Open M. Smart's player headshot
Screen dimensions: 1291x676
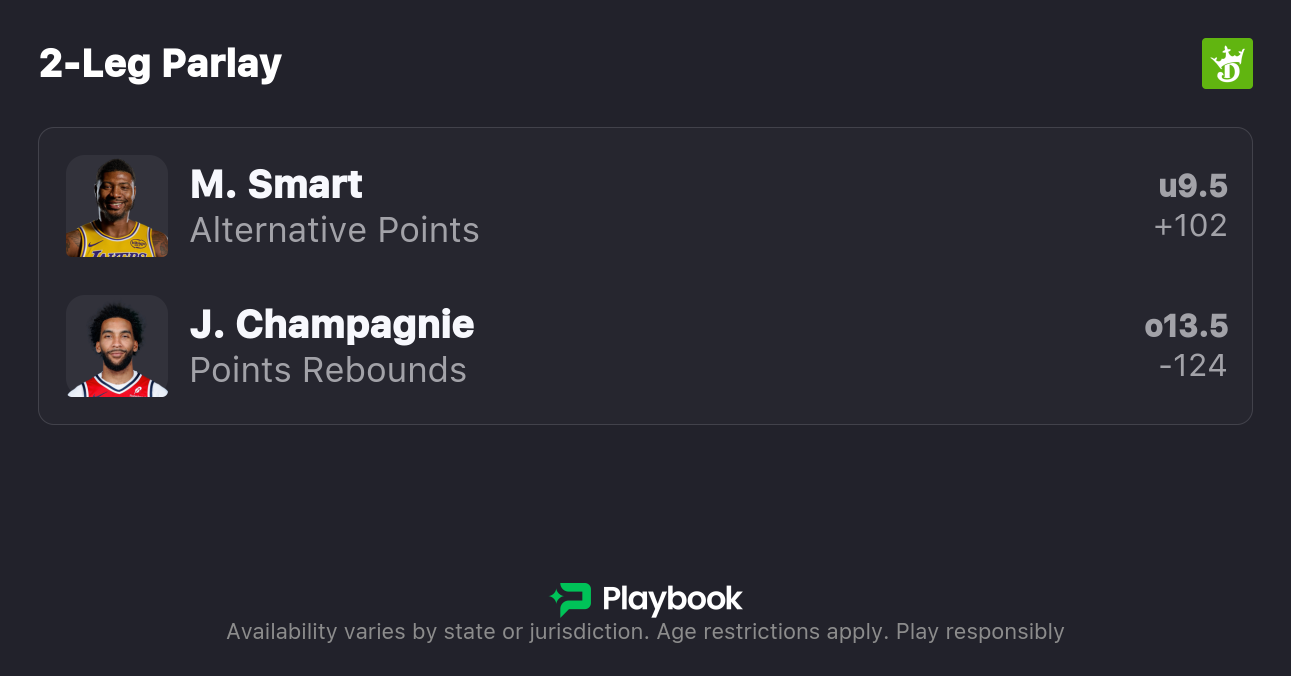click(117, 206)
